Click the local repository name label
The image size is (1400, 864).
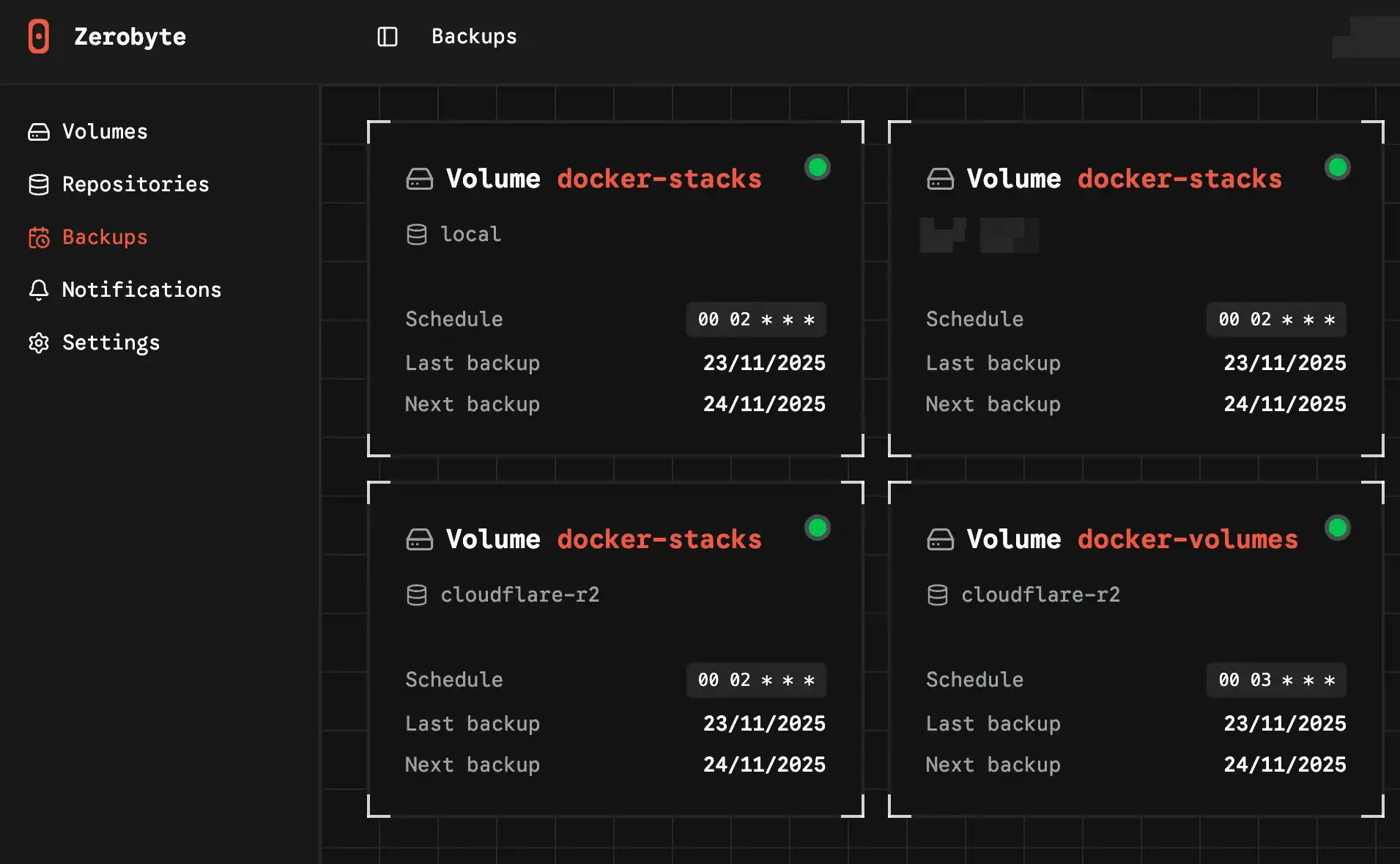pyautogui.click(x=470, y=235)
